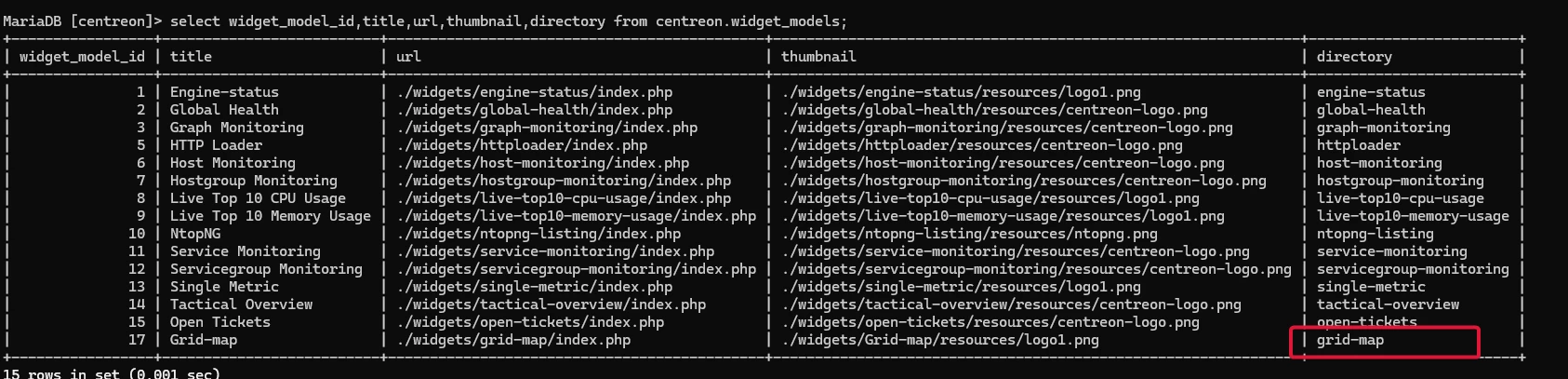The width and height of the screenshot is (1568, 379).
Task: Click the thumbnail column header
Action: click(x=818, y=57)
